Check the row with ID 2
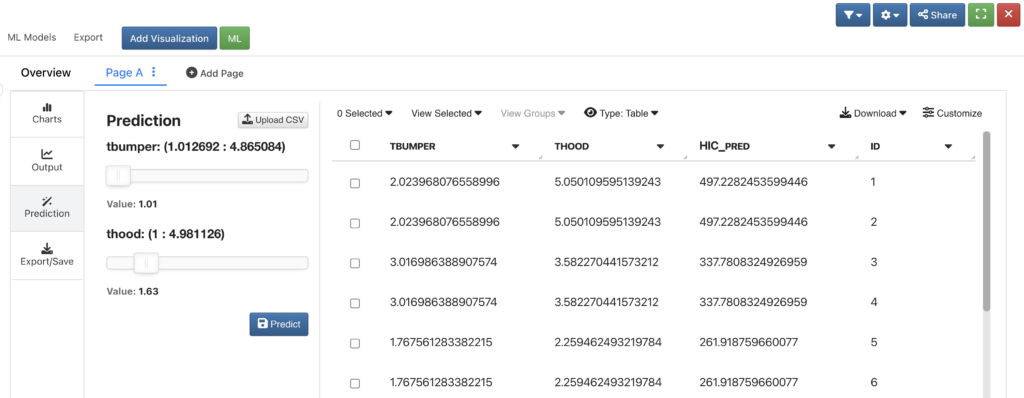 (355, 224)
